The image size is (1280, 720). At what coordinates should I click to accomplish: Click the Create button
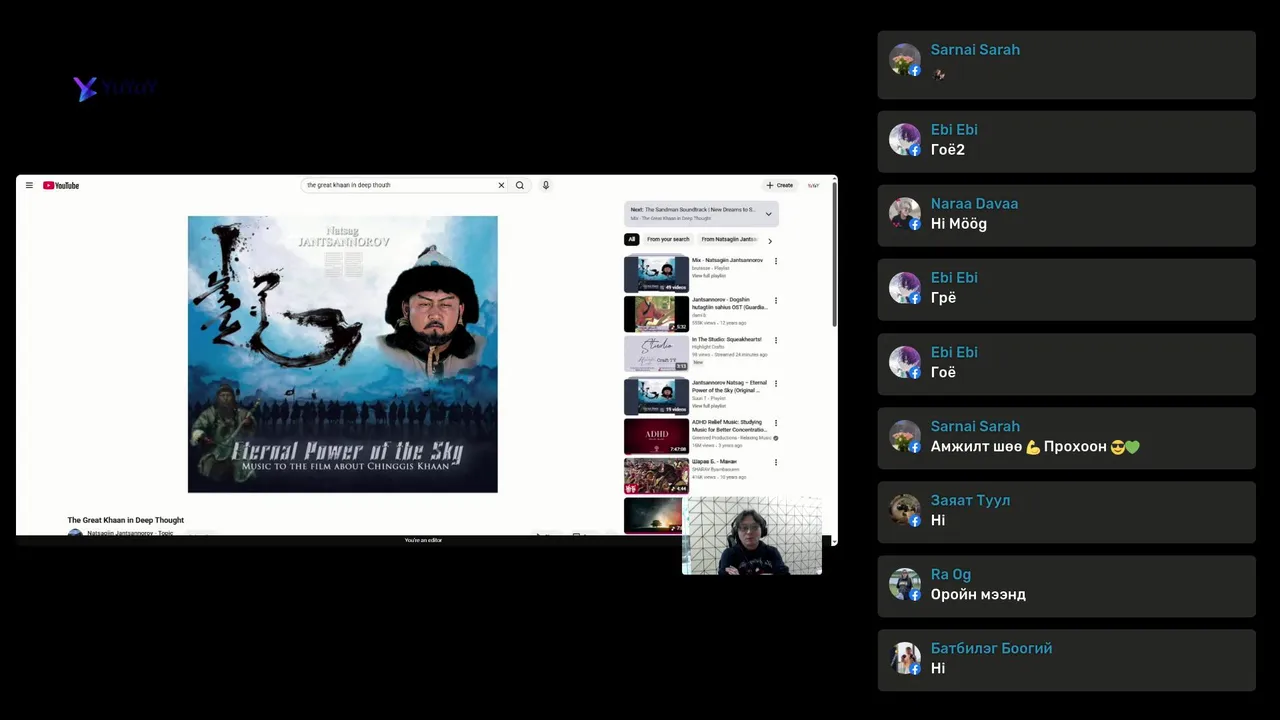[x=780, y=185]
